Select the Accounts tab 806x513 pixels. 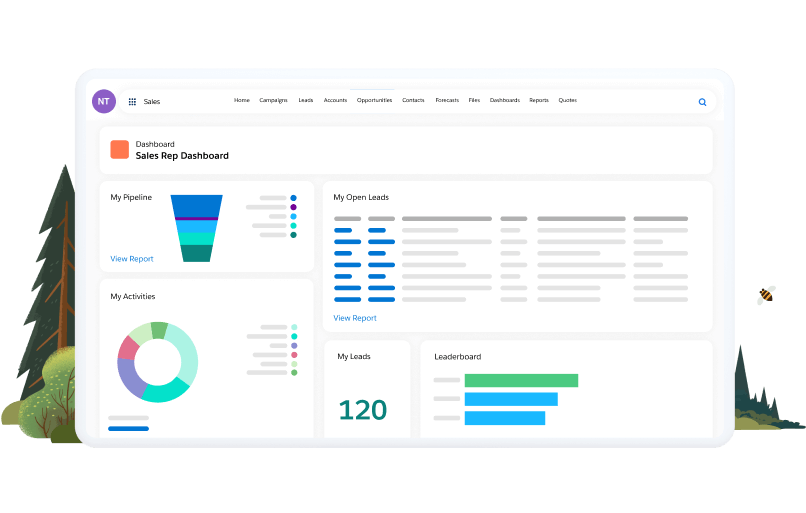[x=335, y=100]
